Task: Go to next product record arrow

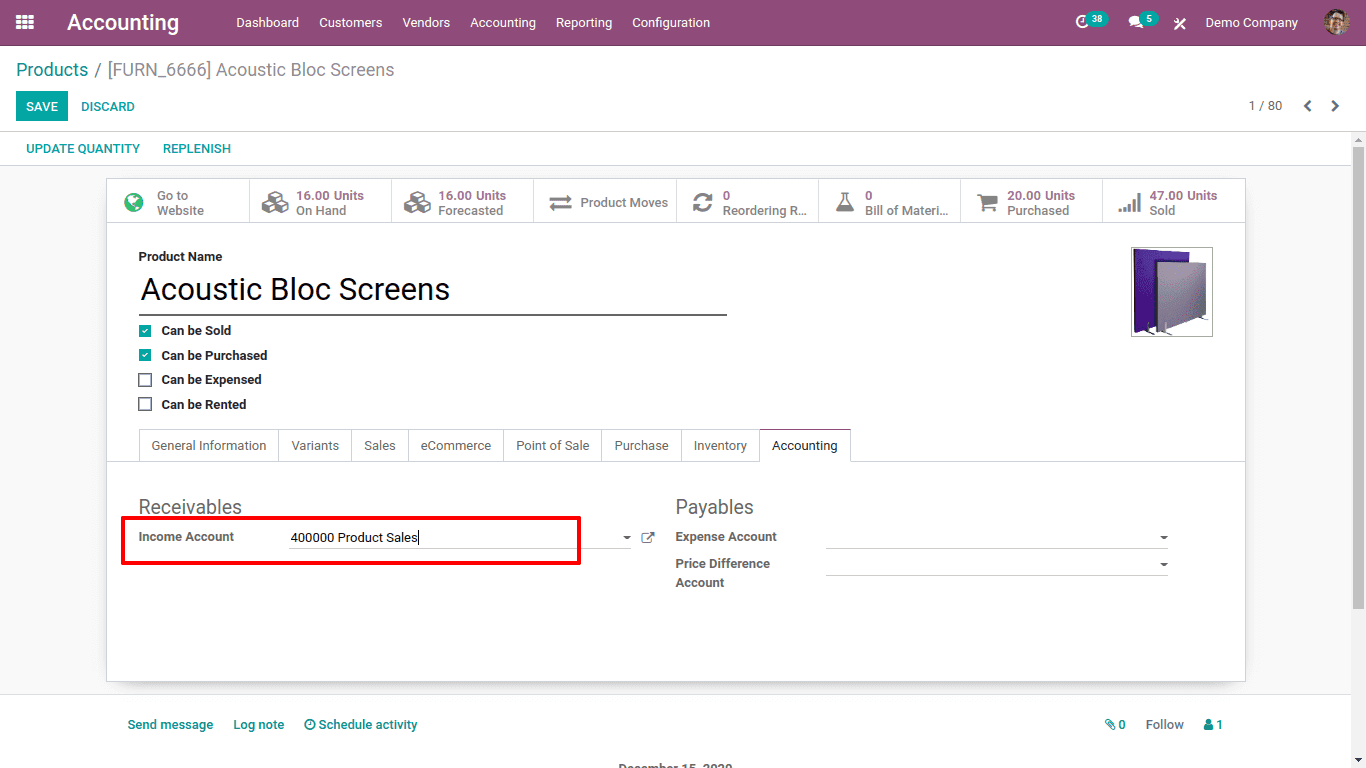Action: (x=1335, y=106)
